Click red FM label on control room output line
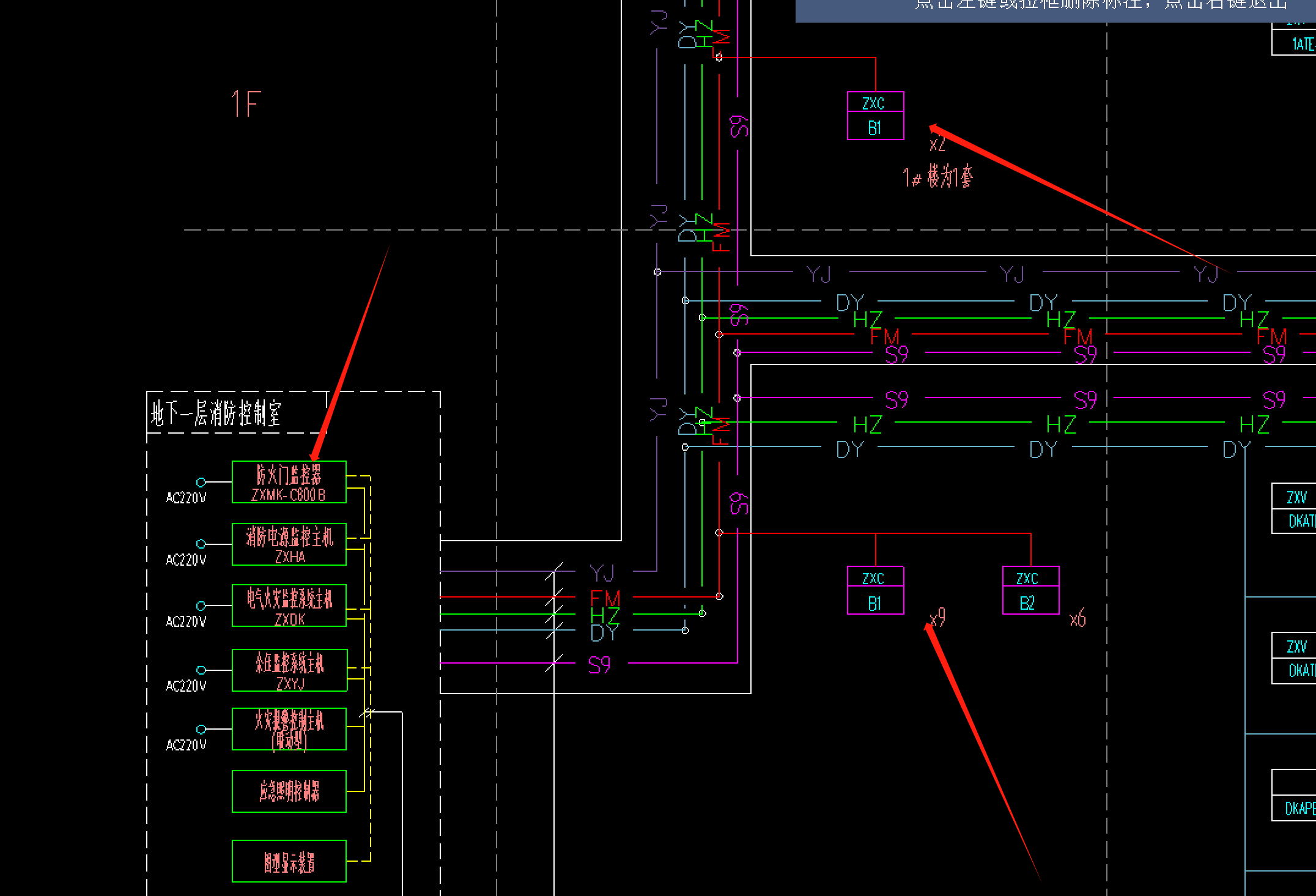Screen dimensions: 1316x896 [605, 598]
